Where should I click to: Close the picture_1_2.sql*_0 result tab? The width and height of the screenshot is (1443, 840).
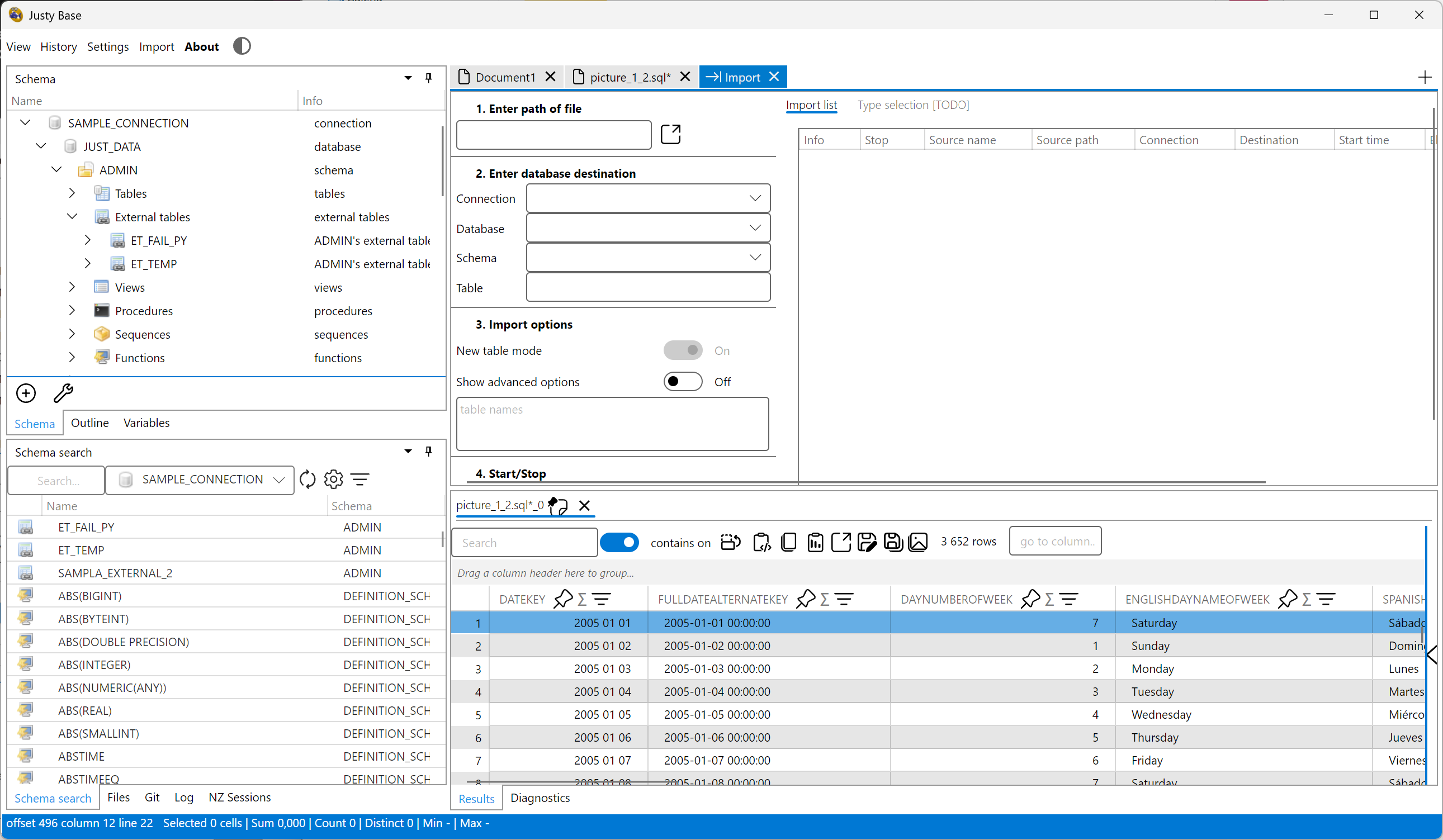pyautogui.click(x=584, y=506)
